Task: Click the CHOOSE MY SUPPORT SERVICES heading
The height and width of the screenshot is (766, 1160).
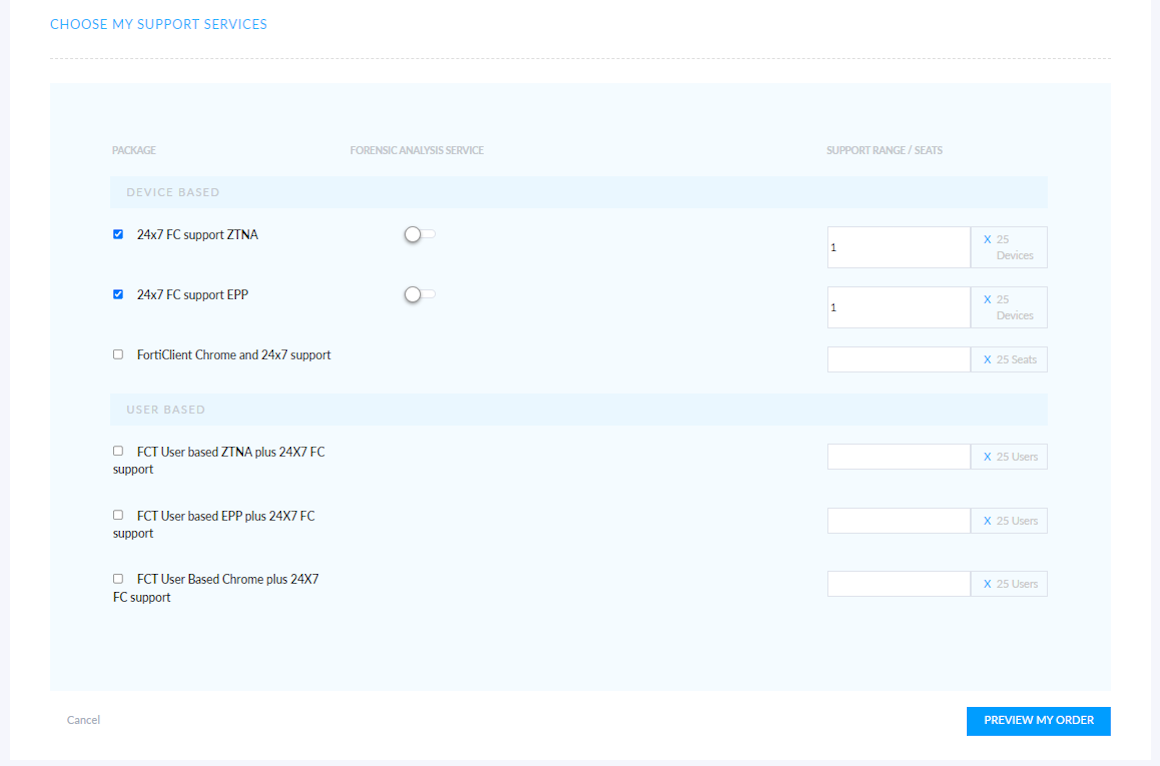Action: pyautogui.click(x=158, y=24)
